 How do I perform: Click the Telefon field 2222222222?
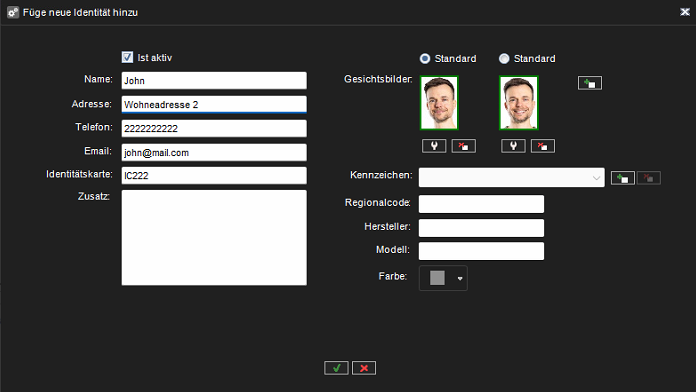click(214, 129)
